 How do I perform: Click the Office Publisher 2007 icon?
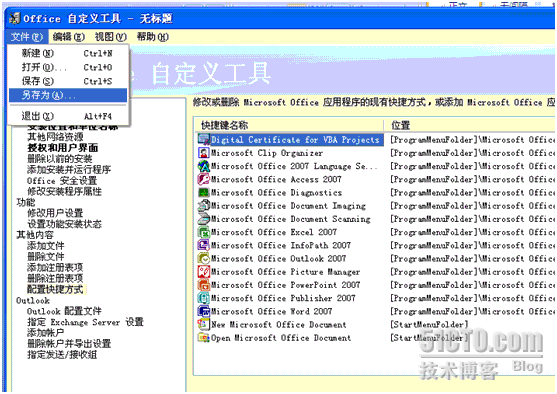[204, 298]
